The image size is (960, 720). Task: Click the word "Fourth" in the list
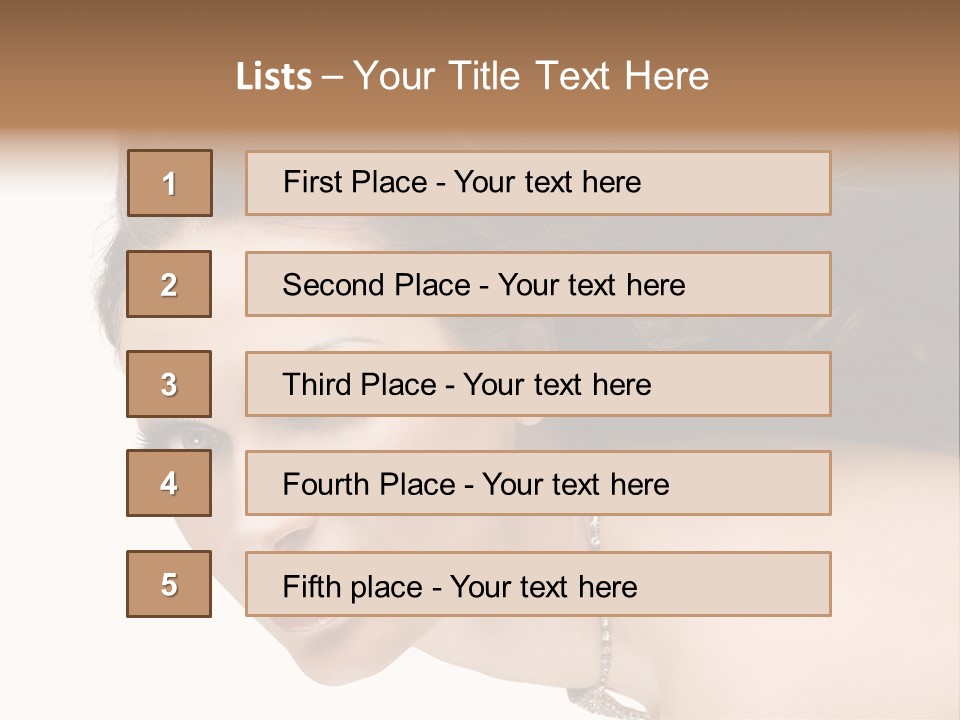[325, 485]
